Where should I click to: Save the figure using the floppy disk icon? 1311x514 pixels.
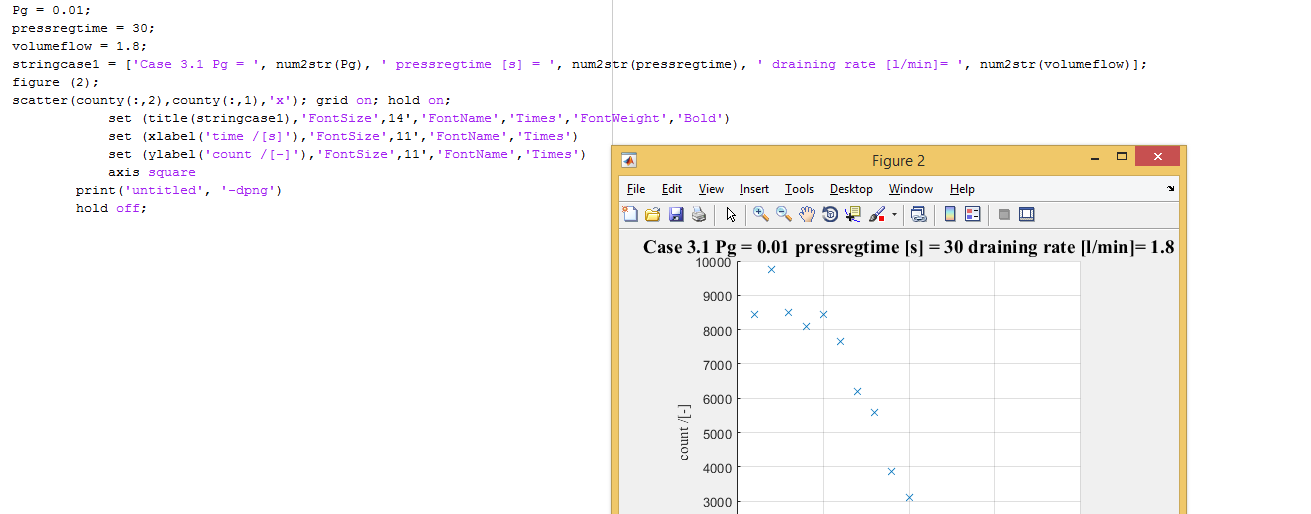pos(676,214)
